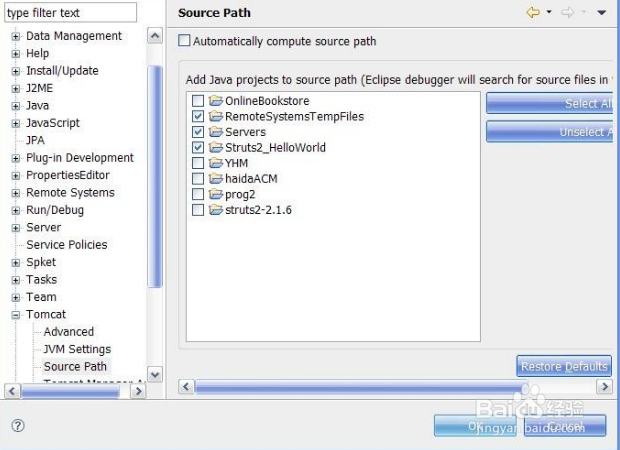The width and height of the screenshot is (620, 450).
Task: Check the struts2-2.1.6 project checkbox
Action: (x=198, y=210)
